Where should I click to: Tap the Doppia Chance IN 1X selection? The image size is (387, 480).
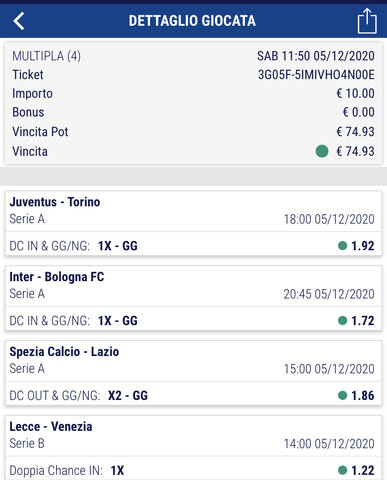(67, 471)
